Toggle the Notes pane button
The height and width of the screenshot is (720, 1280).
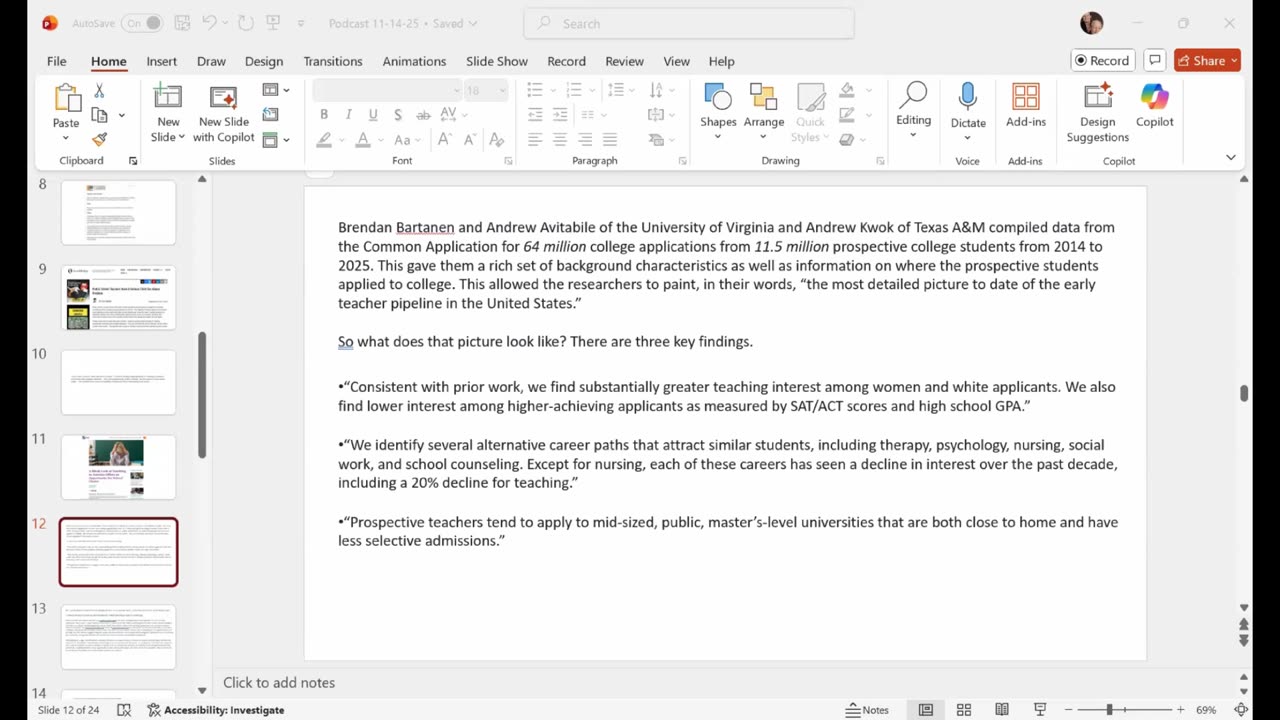(867, 710)
